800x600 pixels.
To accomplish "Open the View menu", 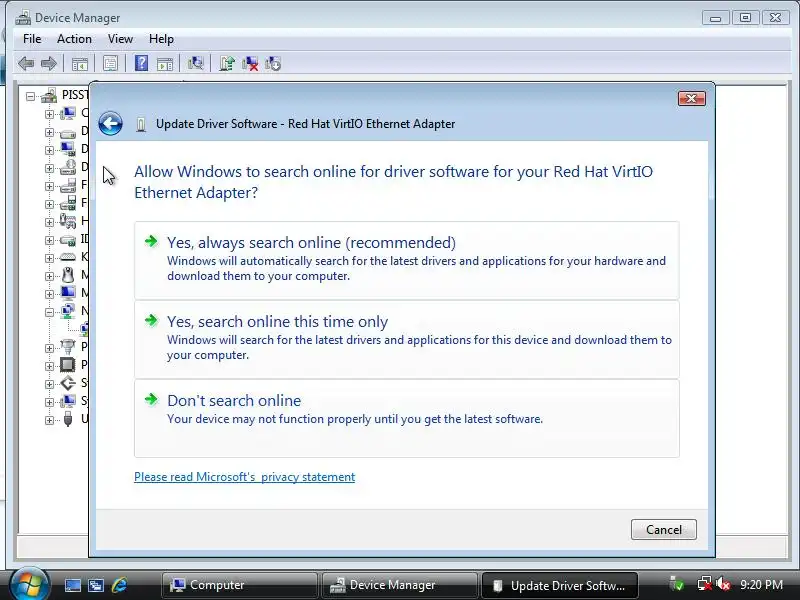I will click(120, 39).
